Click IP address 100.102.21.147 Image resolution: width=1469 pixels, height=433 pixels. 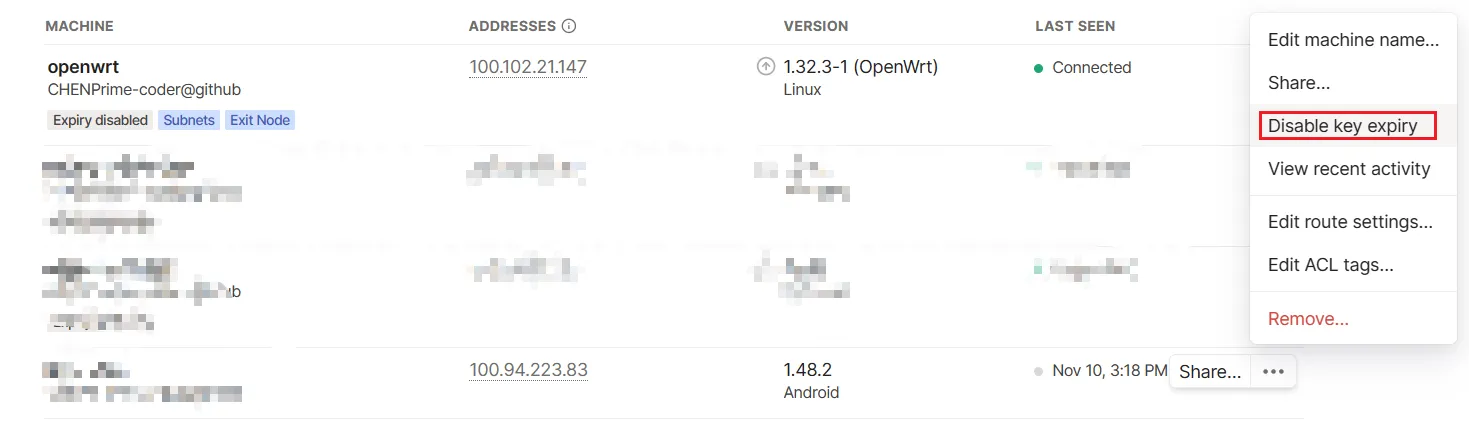click(528, 67)
